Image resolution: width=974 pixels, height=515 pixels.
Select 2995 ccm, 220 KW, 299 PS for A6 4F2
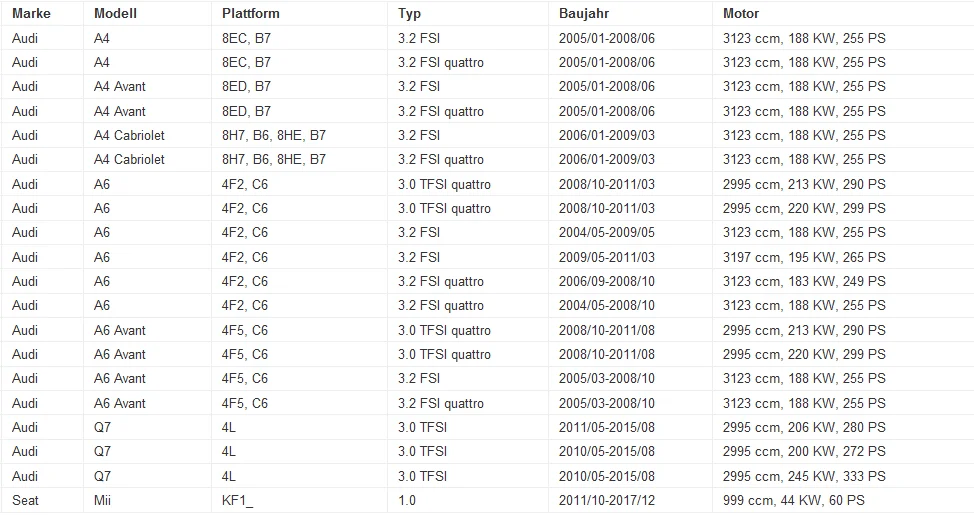point(804,208)
